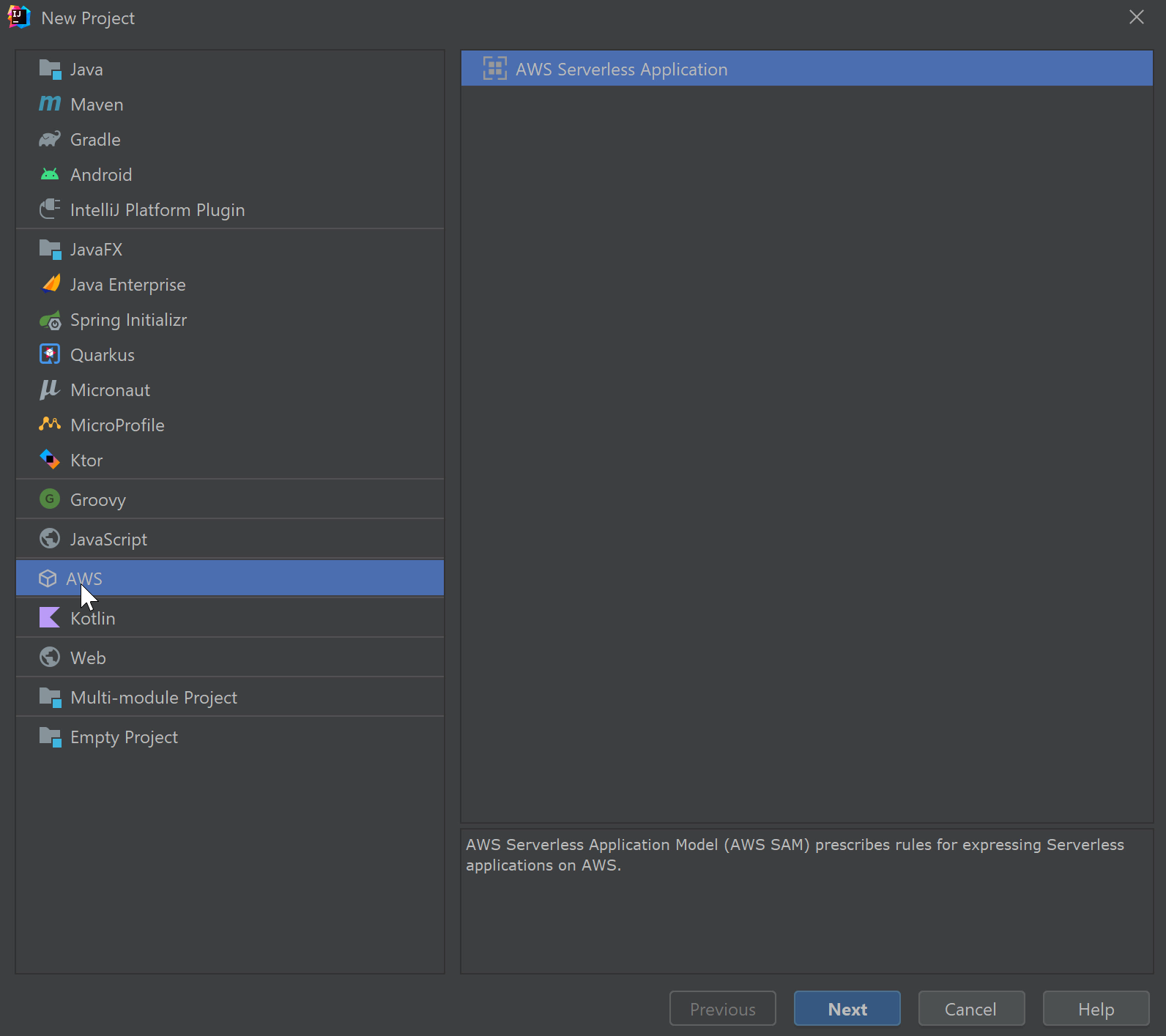This screenshot has width=1166, height=1036.
Task: Select the Micronaut mu icon
Action: (x=50, y=390)
